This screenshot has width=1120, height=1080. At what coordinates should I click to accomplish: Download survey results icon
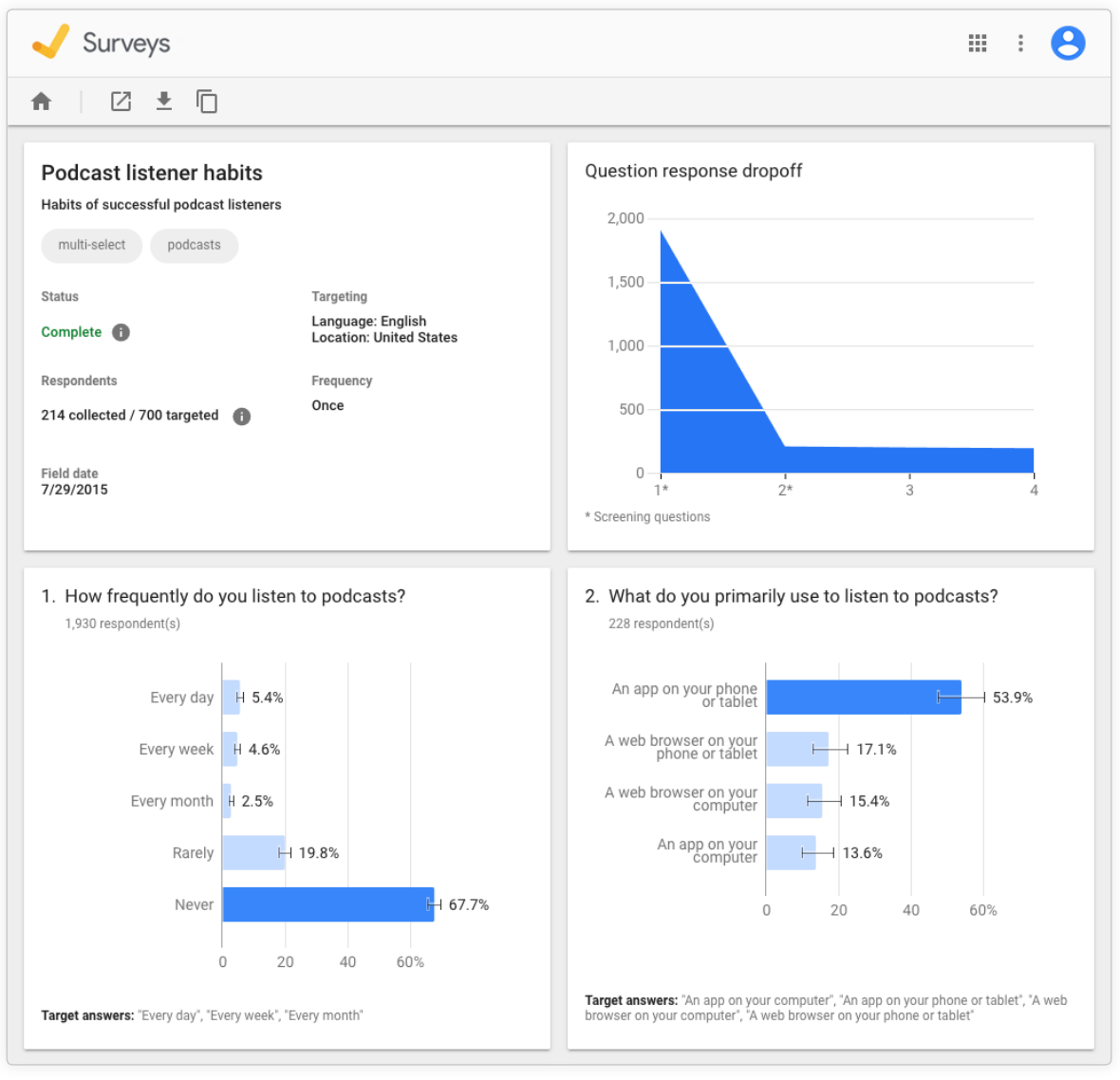(164, 102)
